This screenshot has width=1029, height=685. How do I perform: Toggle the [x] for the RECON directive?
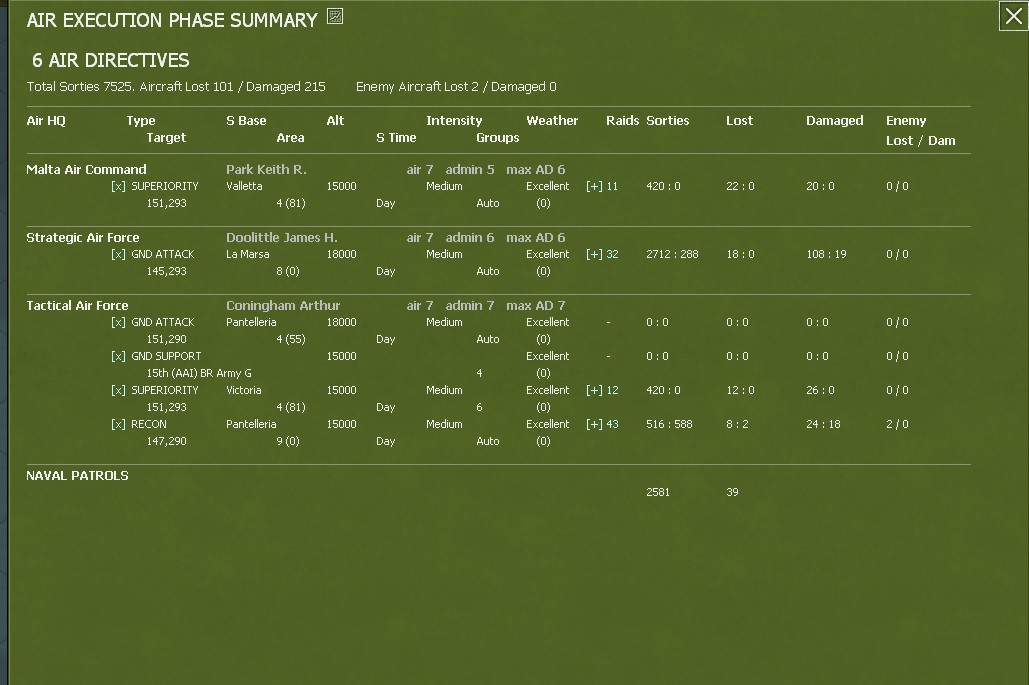[x=118, y=425]
